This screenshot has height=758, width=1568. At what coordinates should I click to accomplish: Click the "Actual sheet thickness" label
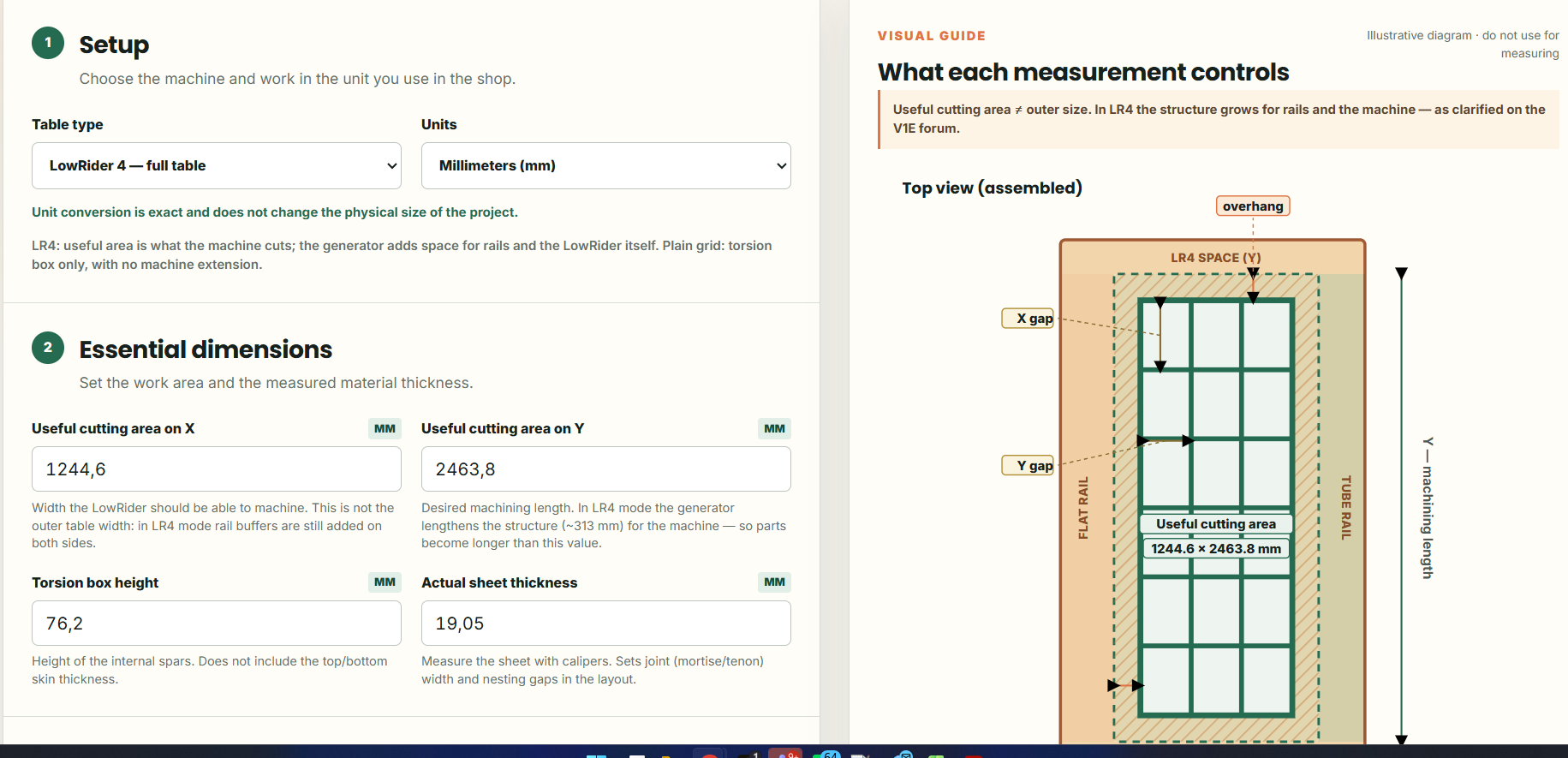pyautogui.click(x=499, y=582)
